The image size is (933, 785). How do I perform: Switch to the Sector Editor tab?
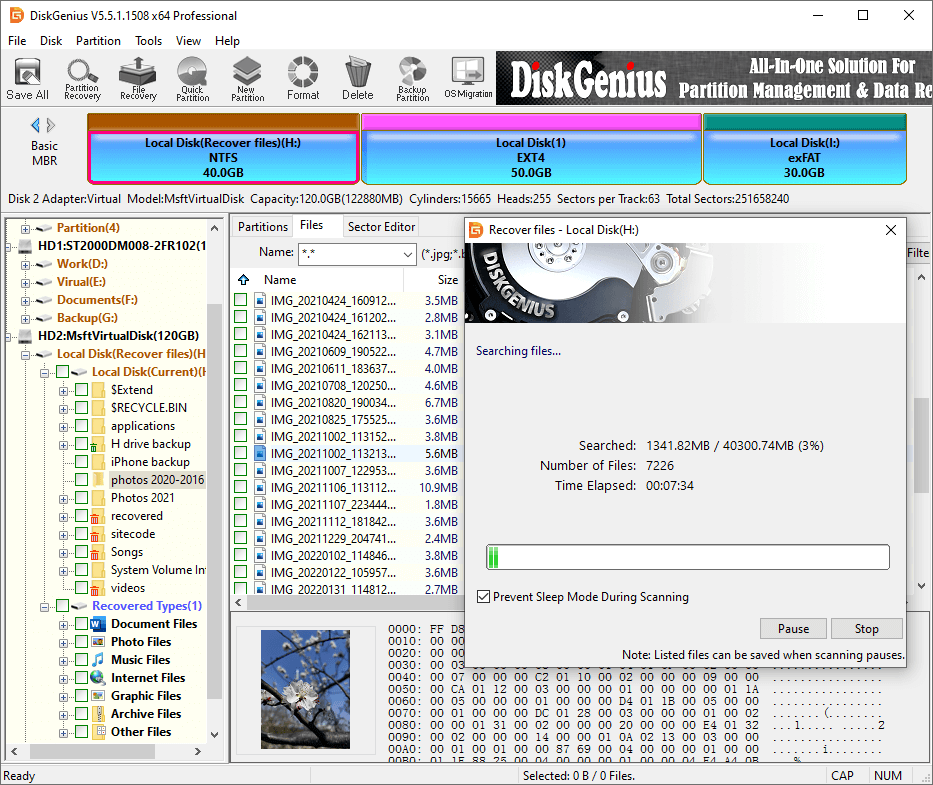tap(381, 227)
